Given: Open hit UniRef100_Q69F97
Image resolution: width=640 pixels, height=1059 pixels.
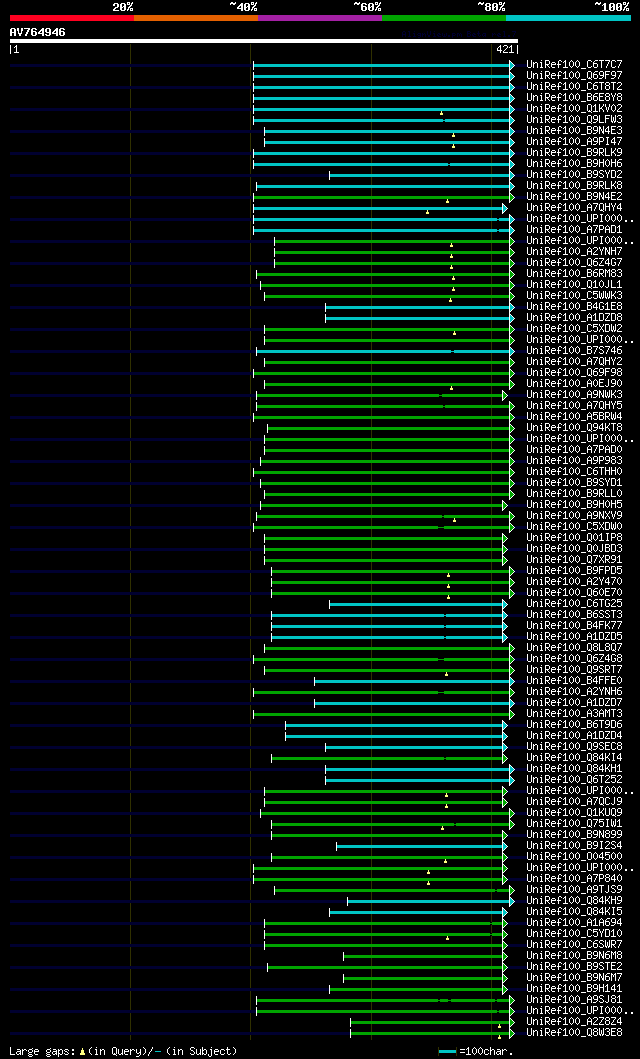Looking at the screenshot, I should pos(575,76).
